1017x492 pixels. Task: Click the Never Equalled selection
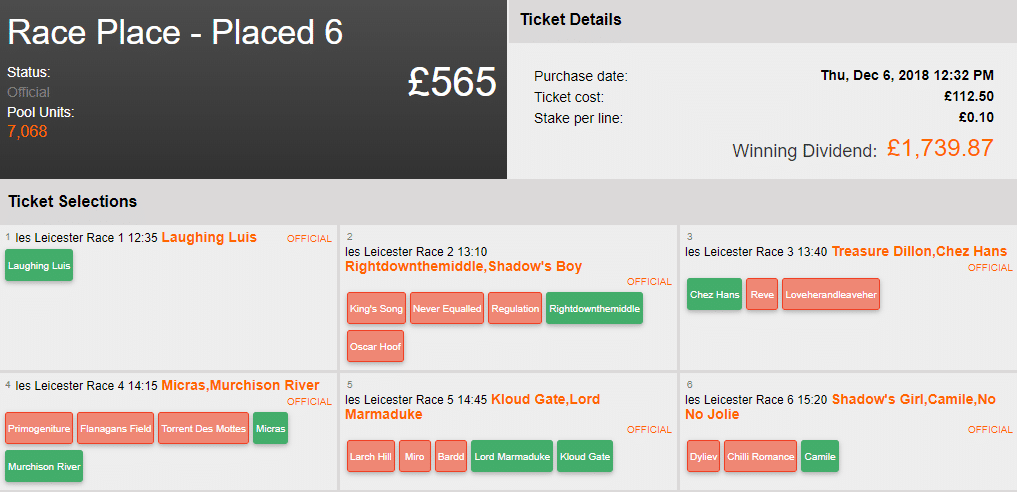point(446,309)
